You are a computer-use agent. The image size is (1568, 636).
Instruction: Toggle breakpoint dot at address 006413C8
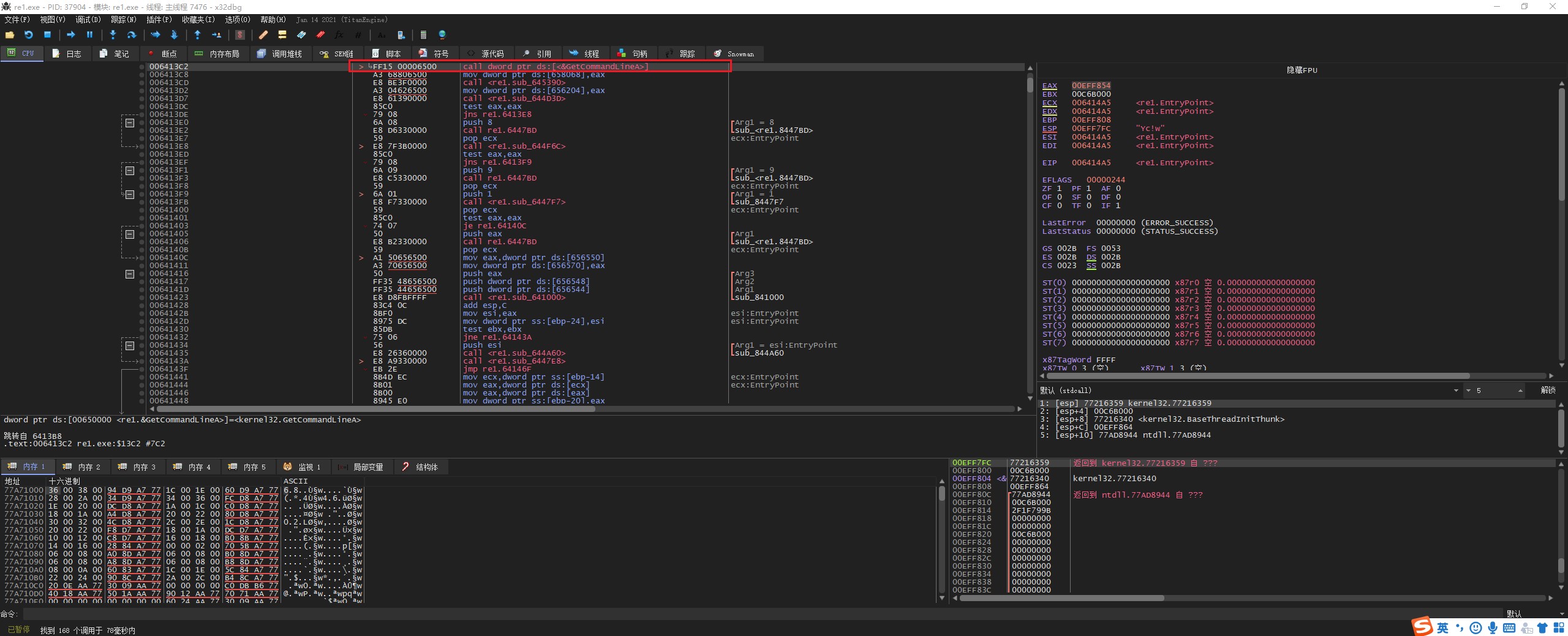tap(141, 75)
